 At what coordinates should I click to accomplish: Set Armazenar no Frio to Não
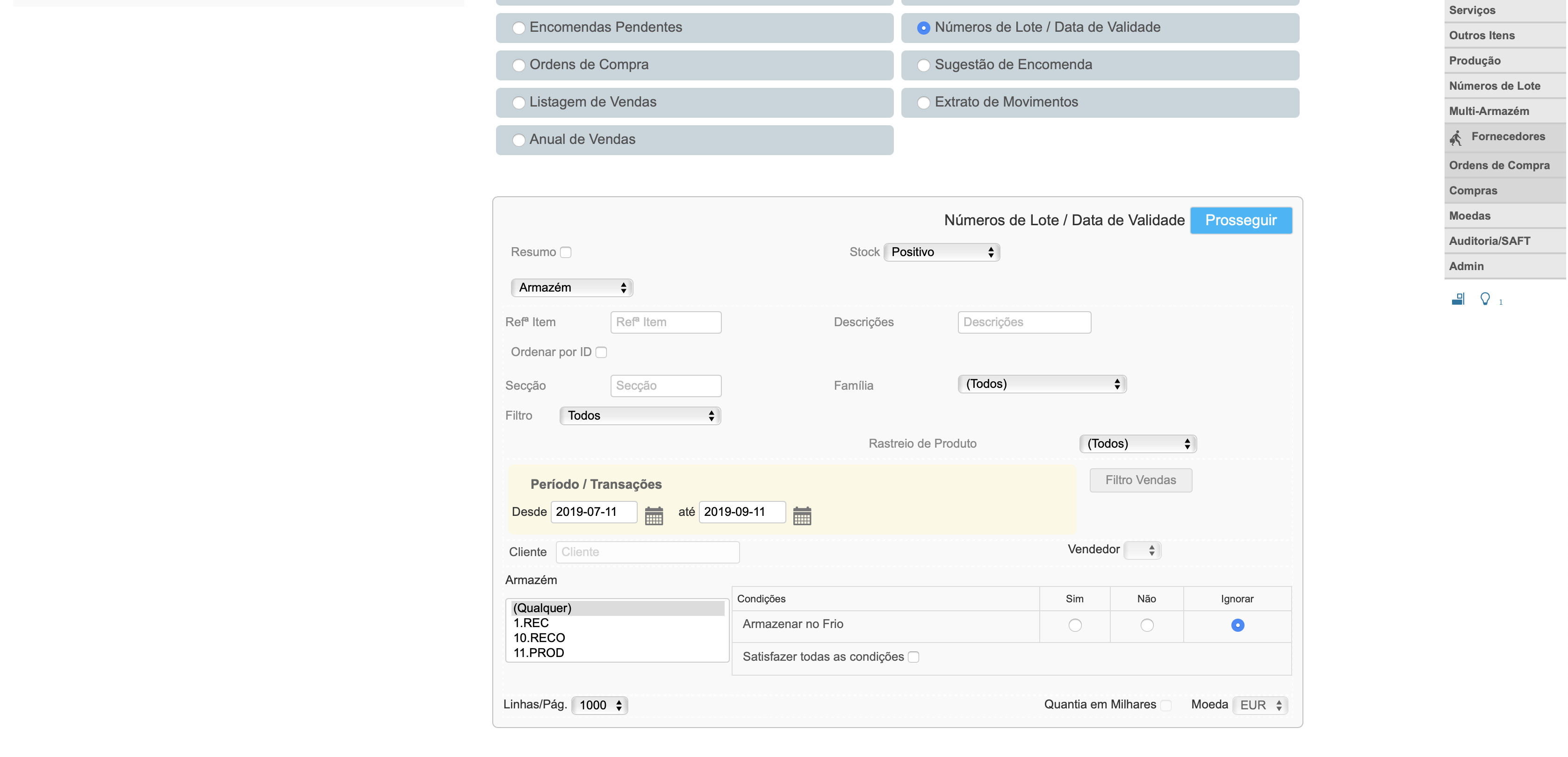tap(1147, 625)
